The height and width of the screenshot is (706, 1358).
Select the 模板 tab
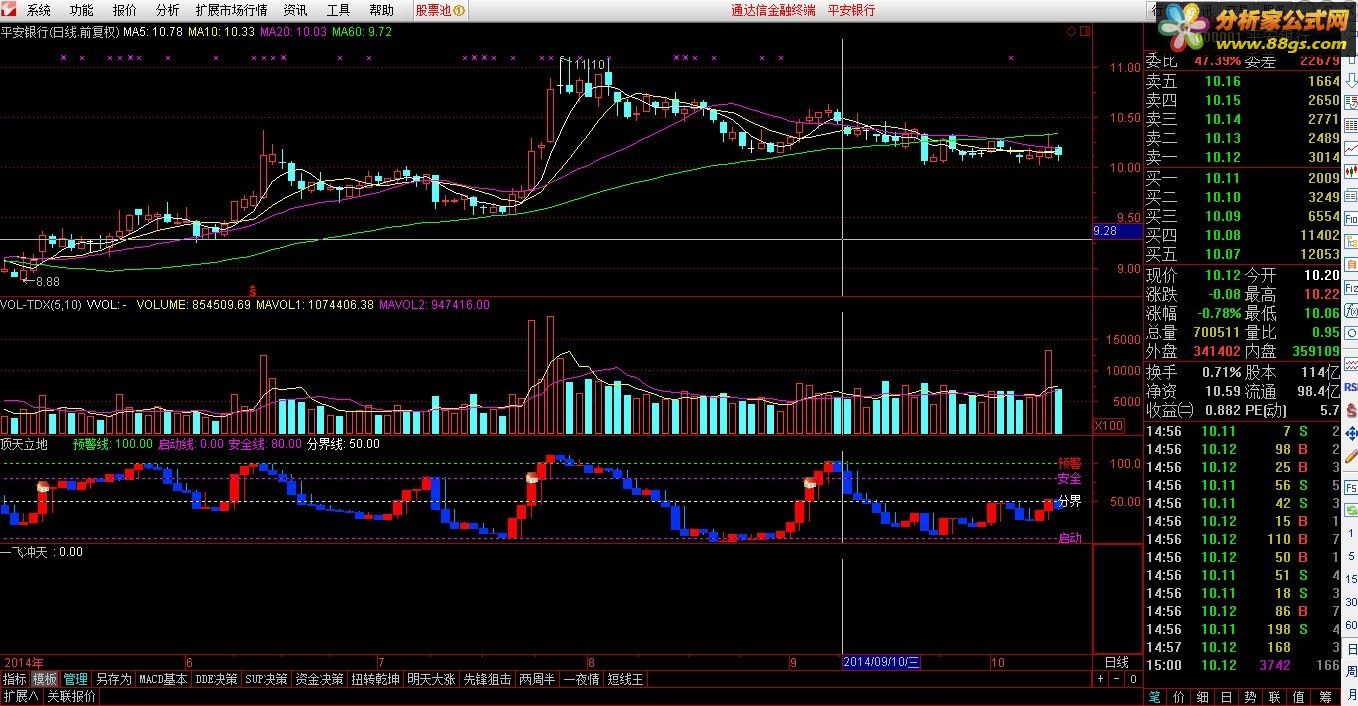[x=45, y=679]
